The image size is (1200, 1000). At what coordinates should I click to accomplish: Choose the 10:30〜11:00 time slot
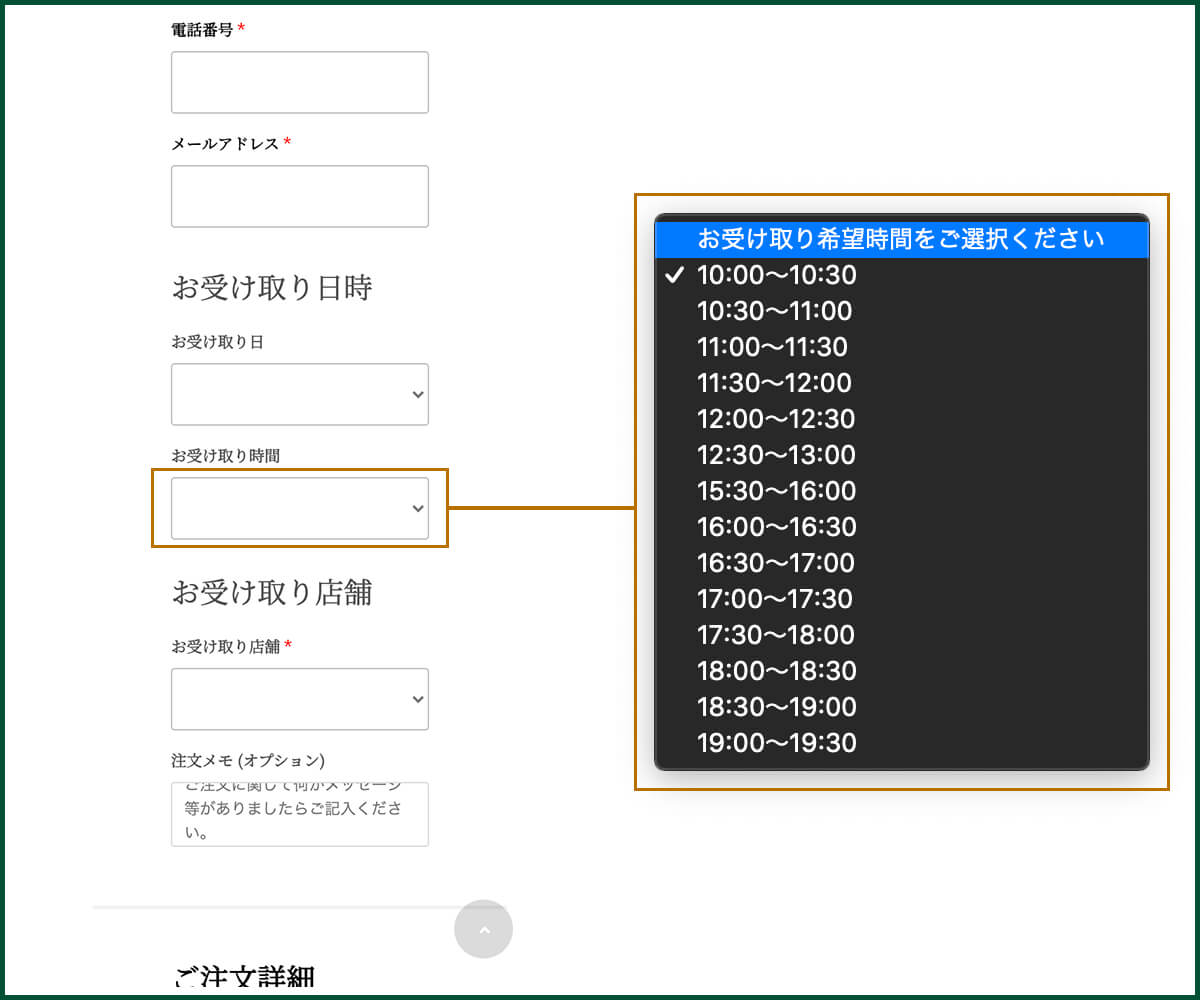point(775,311)
